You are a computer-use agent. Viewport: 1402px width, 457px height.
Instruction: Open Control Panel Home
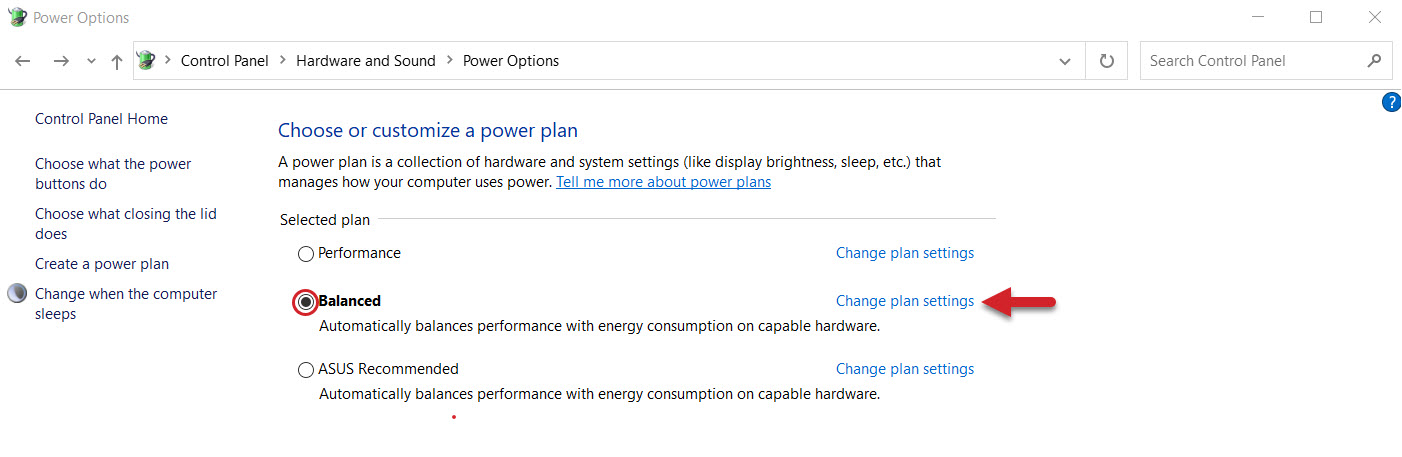point(101,119)
